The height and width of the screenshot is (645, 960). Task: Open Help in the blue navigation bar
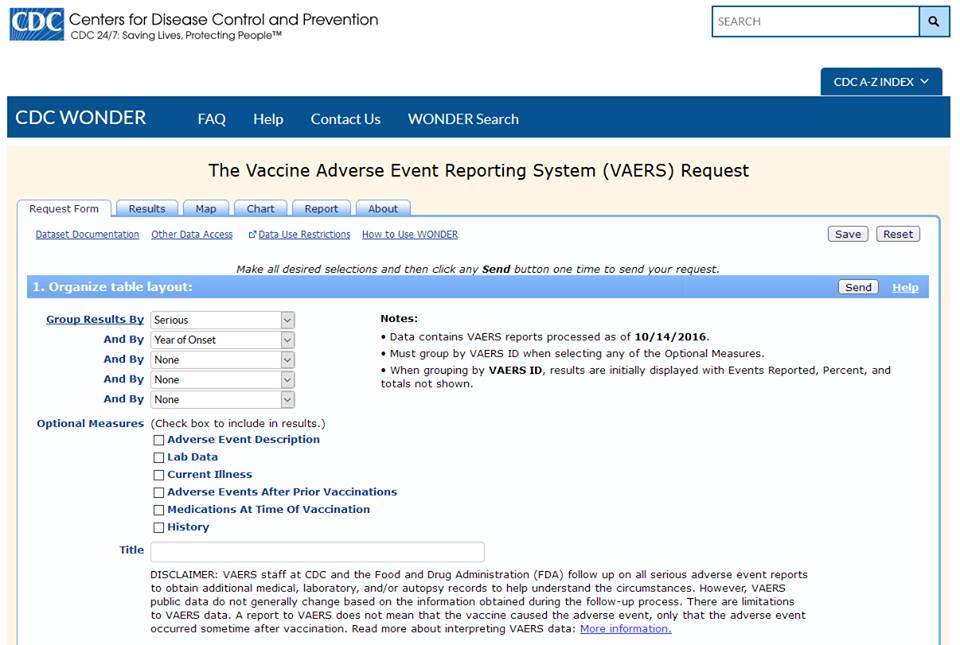[268, 119]
